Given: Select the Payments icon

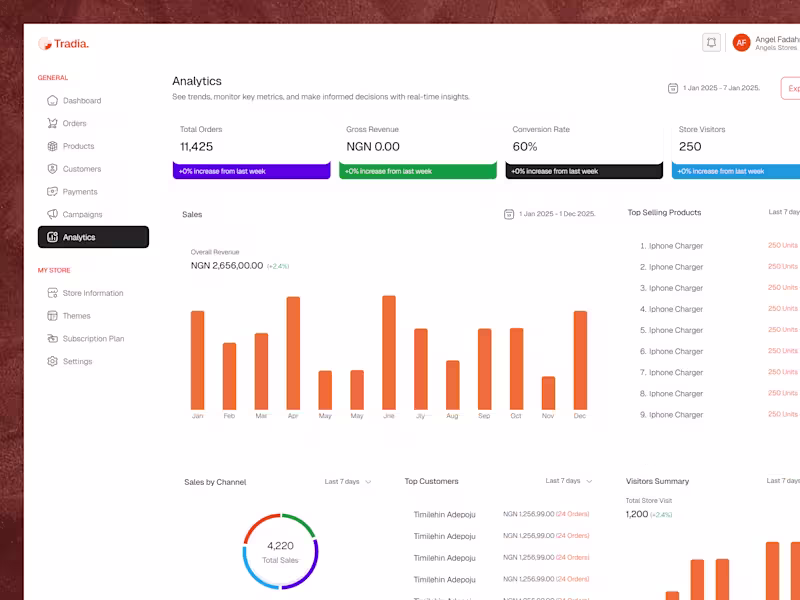Looking at the screenshot, I should coord(52,191).
